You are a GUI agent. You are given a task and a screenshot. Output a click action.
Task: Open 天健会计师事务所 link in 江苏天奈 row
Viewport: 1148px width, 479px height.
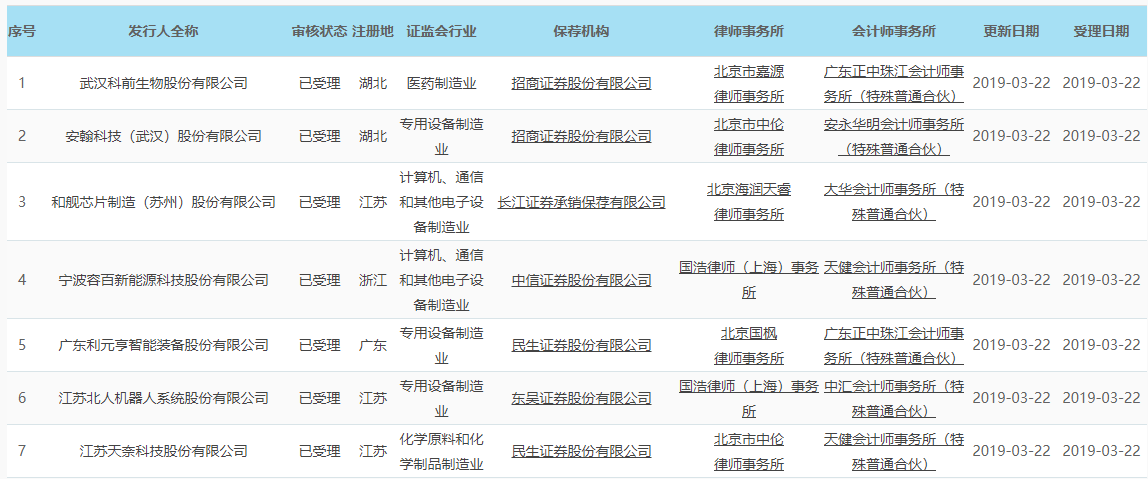click(x=894, y=451)
